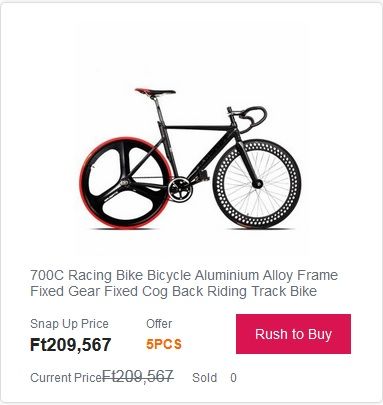Click the bike's crankset chainring
The width and height of the screenshot is (383, 405).
[x=180, y=190]
